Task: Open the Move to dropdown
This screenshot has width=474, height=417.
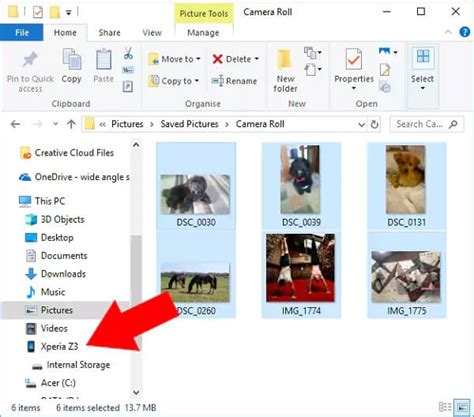Action: pos(174,59)
